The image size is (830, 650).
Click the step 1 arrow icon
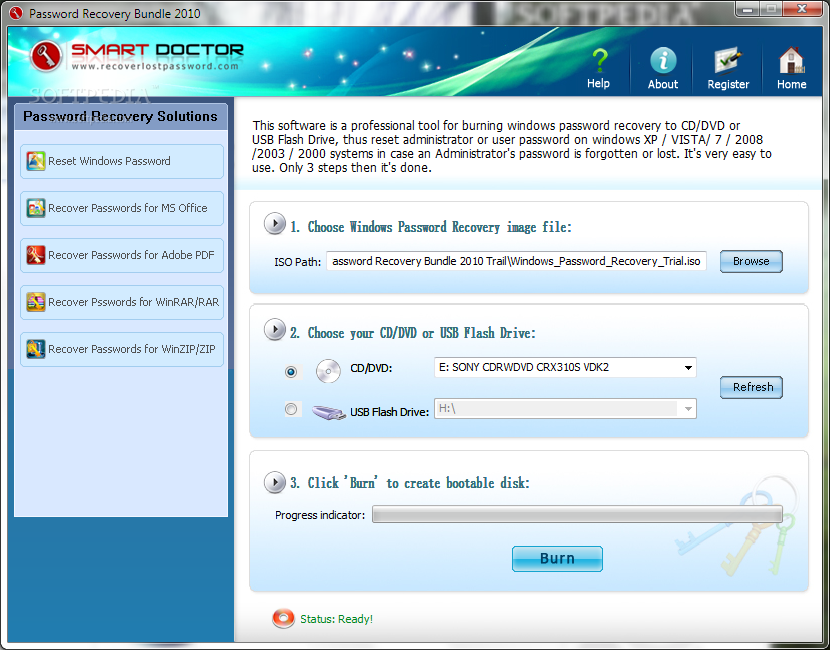pos(275,224)
